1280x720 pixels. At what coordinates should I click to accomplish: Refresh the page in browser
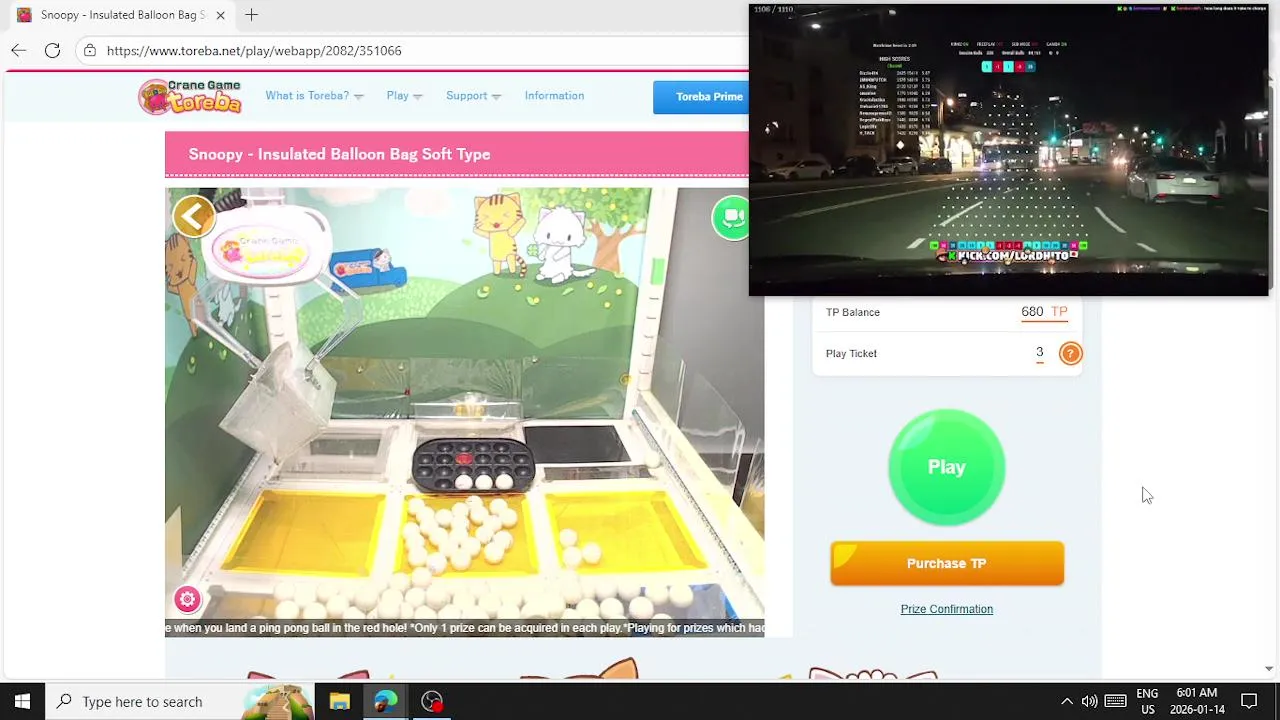pos(52,50)
